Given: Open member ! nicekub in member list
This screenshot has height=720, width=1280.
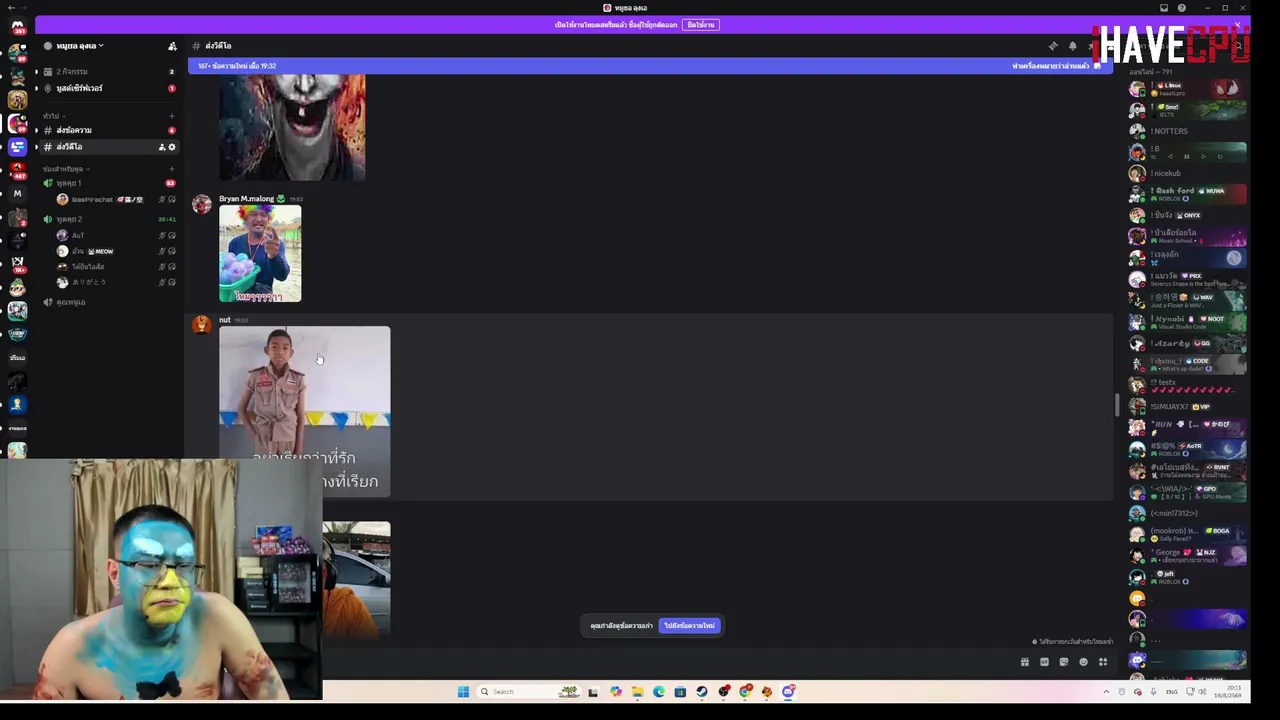Looking at the screenshot, I should pyautogui.click(x=1188, y=173).
